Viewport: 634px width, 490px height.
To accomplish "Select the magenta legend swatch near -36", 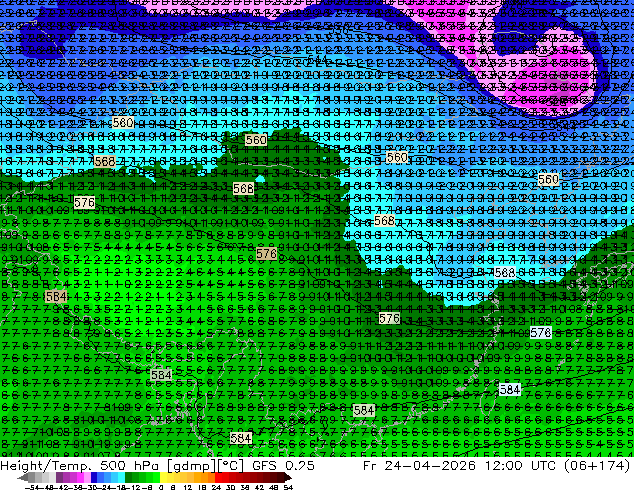I will [x=80, y=478].
